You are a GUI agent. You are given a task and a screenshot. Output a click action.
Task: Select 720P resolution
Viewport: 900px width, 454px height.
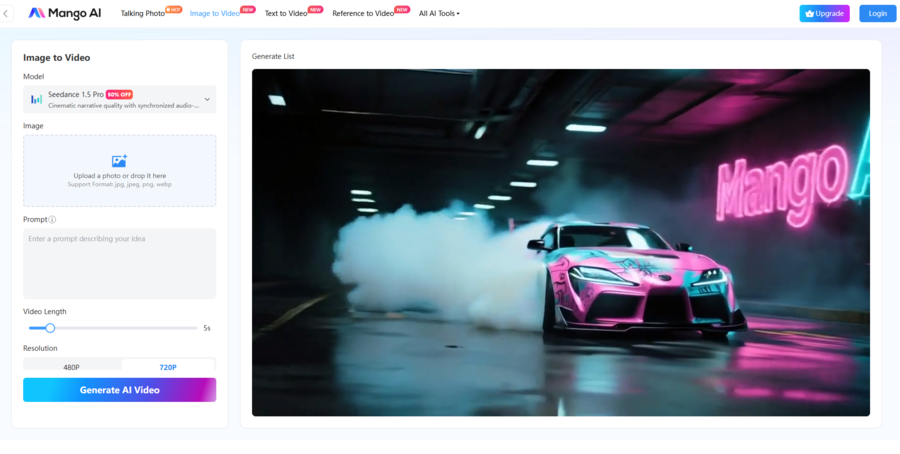click(x=168, y=367)
